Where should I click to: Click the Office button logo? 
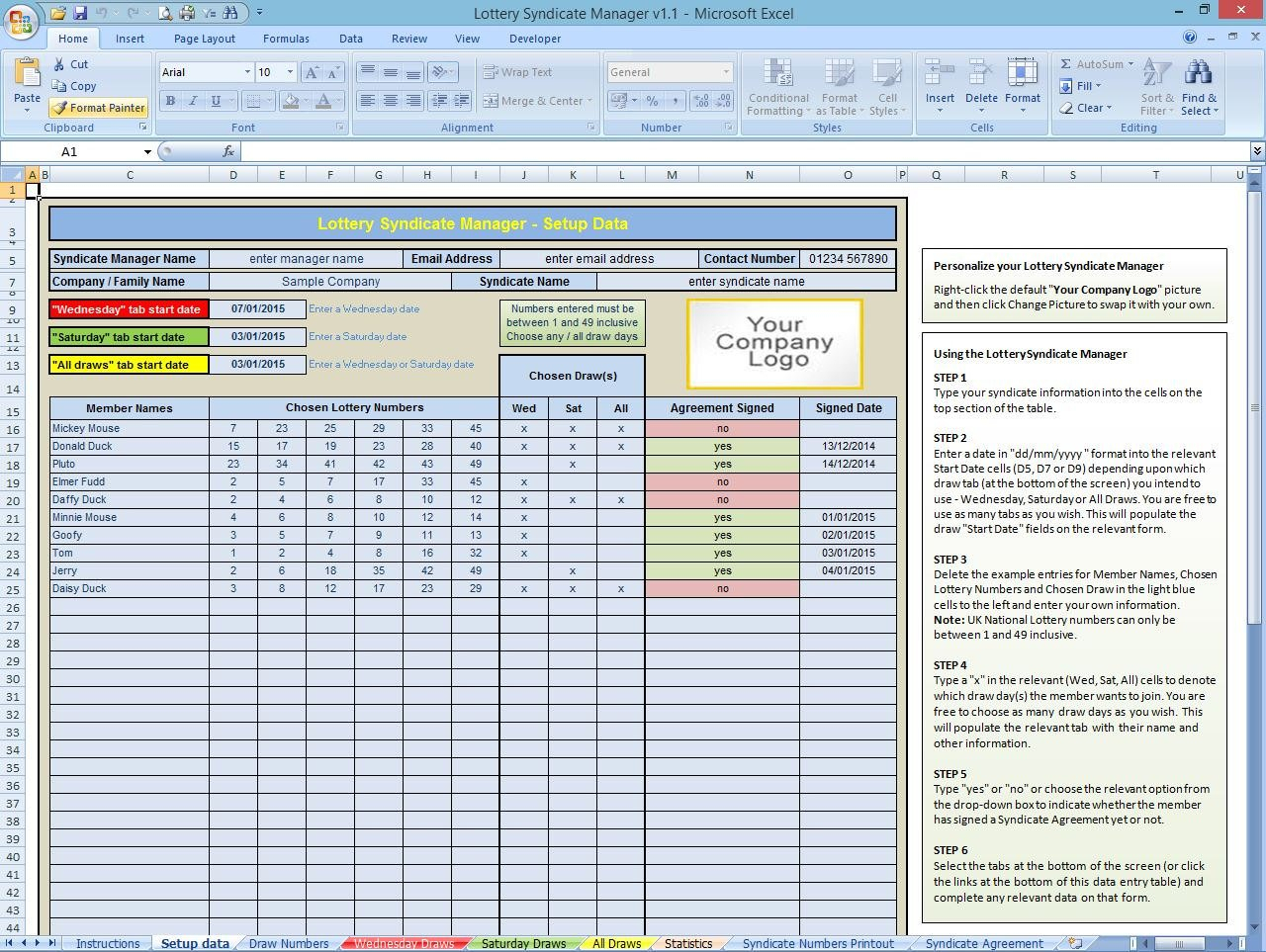tap(21, 22)
